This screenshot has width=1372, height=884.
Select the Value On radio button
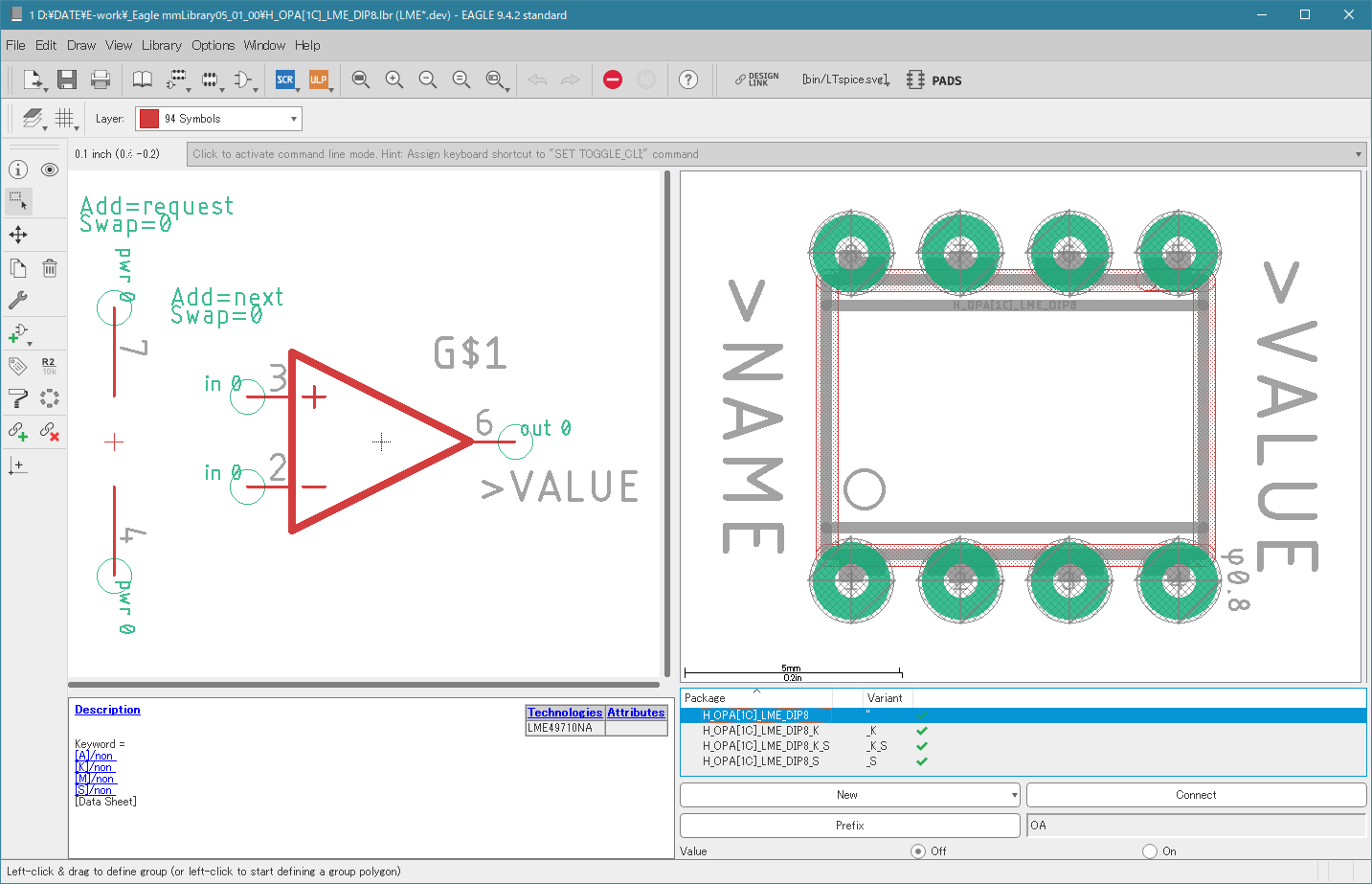1150,850
